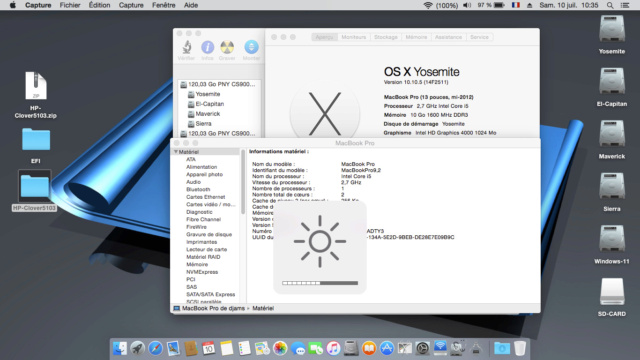The height and width of the screenshot is (360, 640).
Task: Click the date 'Sam. 10 juil. 10:35'
Action: coord(569,5)
